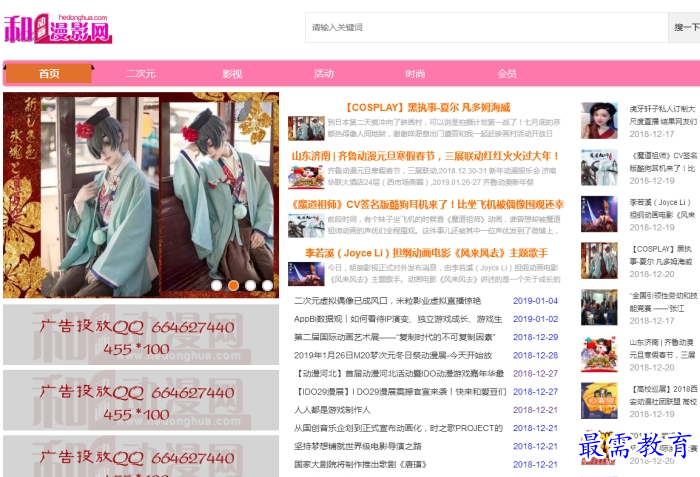Select the first carousel slide dot
This screenshot has width=700, height=477.
pos(217,285)
